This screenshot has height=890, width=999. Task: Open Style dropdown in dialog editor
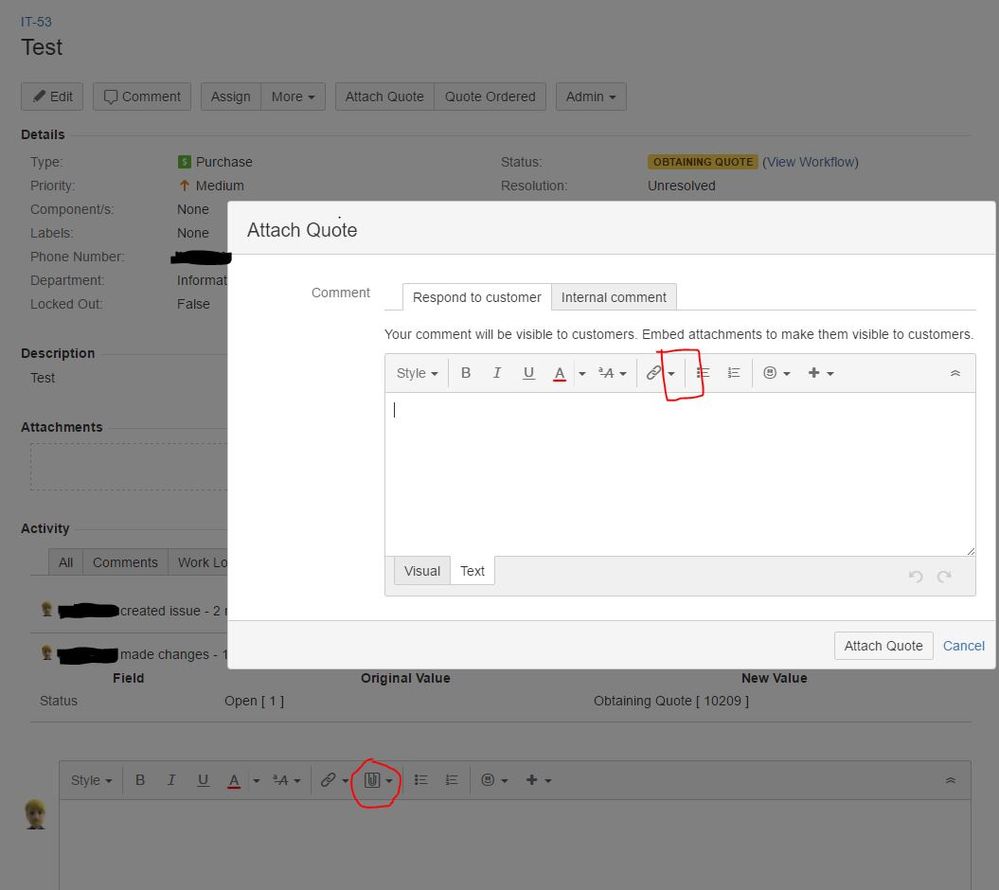coord(417,373)
